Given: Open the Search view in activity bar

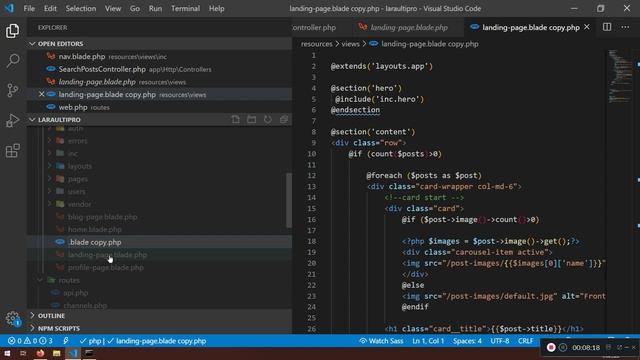Looking at the screenshot, I should [13, 61].
